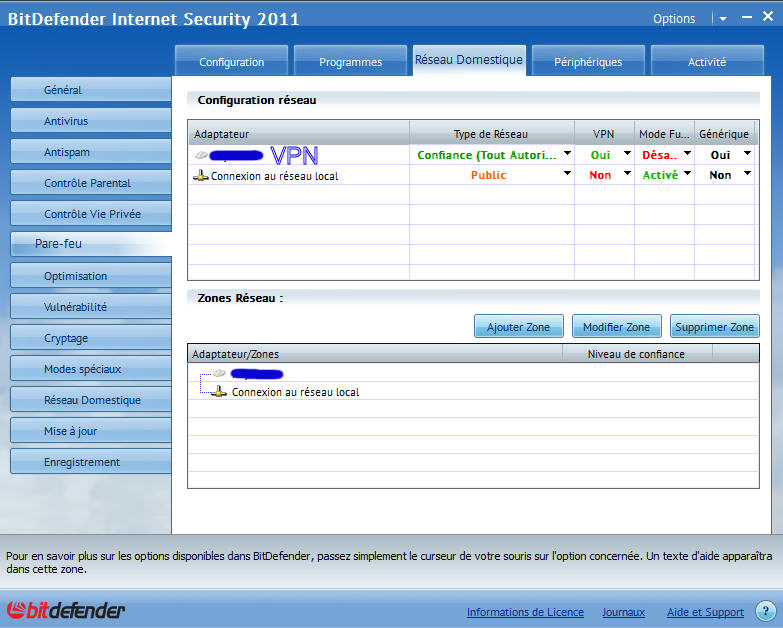
Task: Open the Contrôle Parental section
Action: (91, 183)
